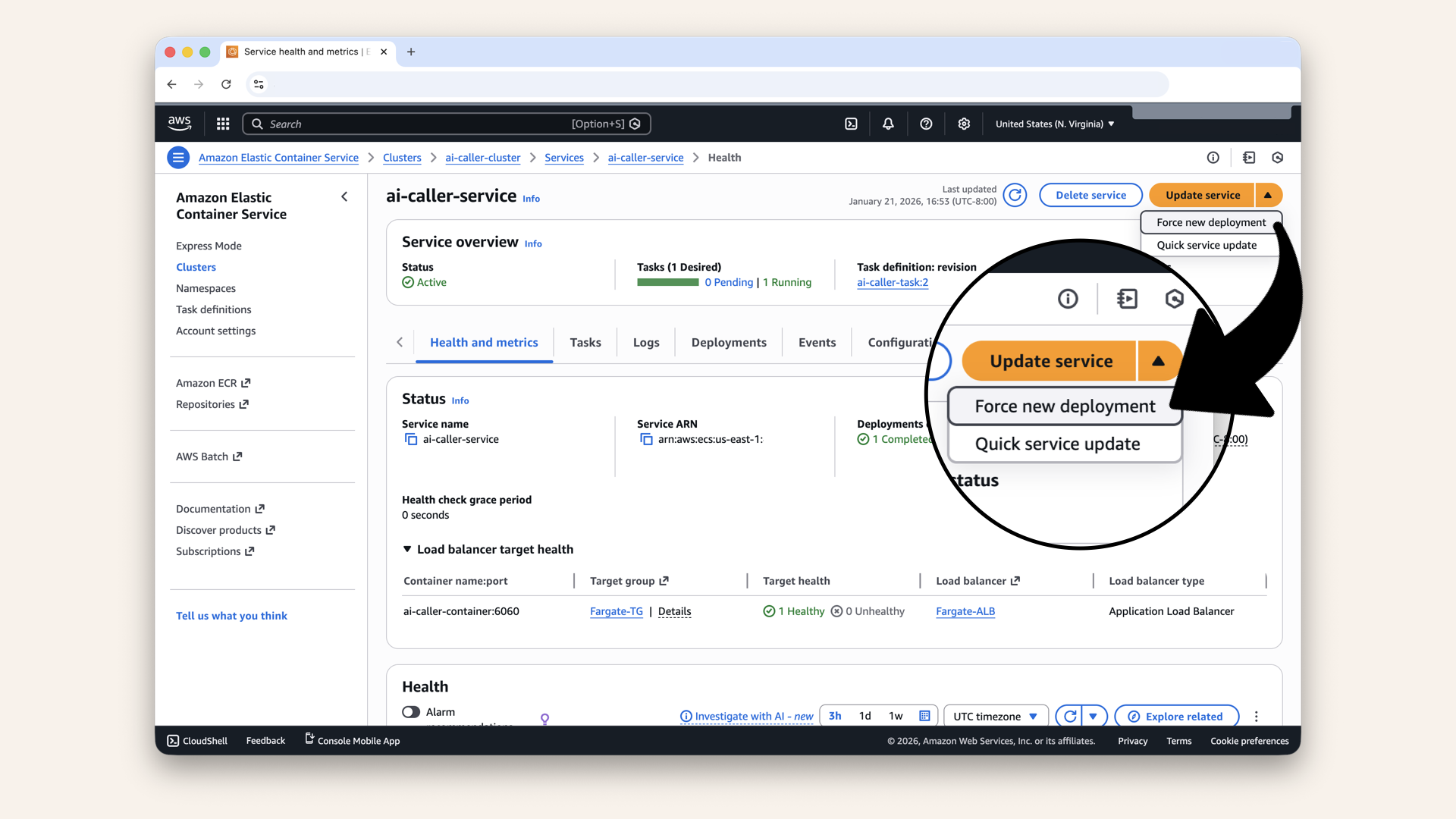
Task: Switch to the Deployments tab
Action: coord(728,342)
